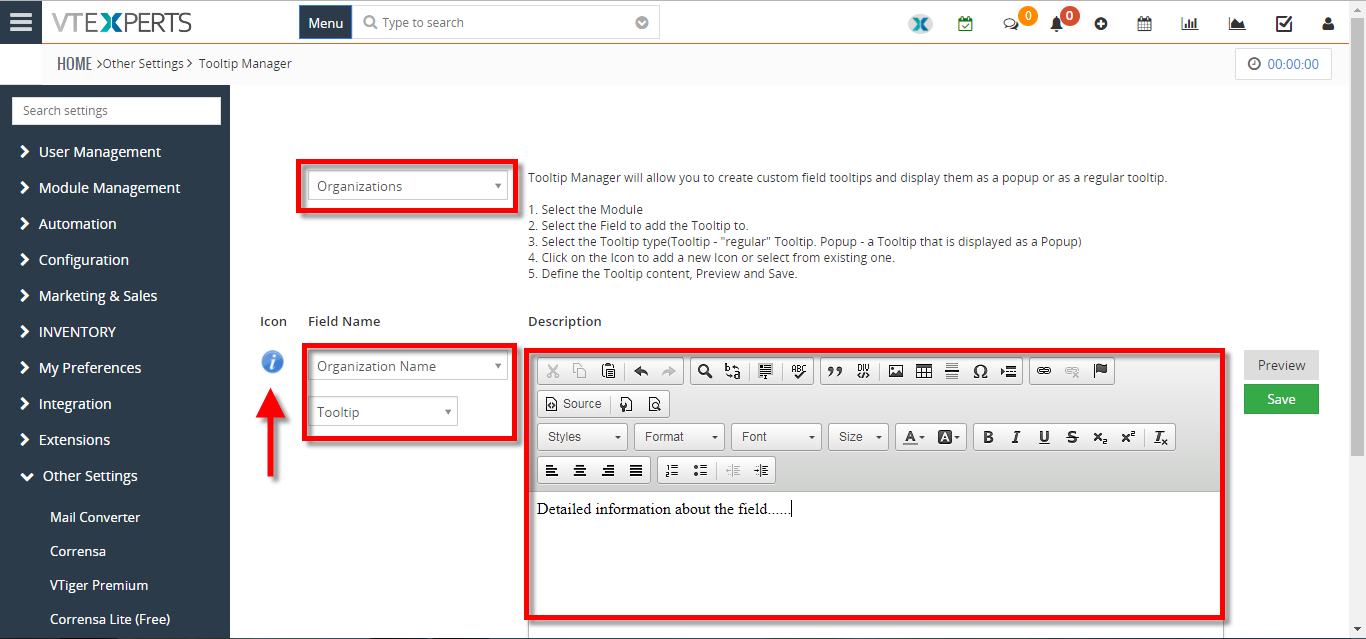The image size is (1366, 639).
Task: Toggle Italic formatting
Action: coord(1016,437)
